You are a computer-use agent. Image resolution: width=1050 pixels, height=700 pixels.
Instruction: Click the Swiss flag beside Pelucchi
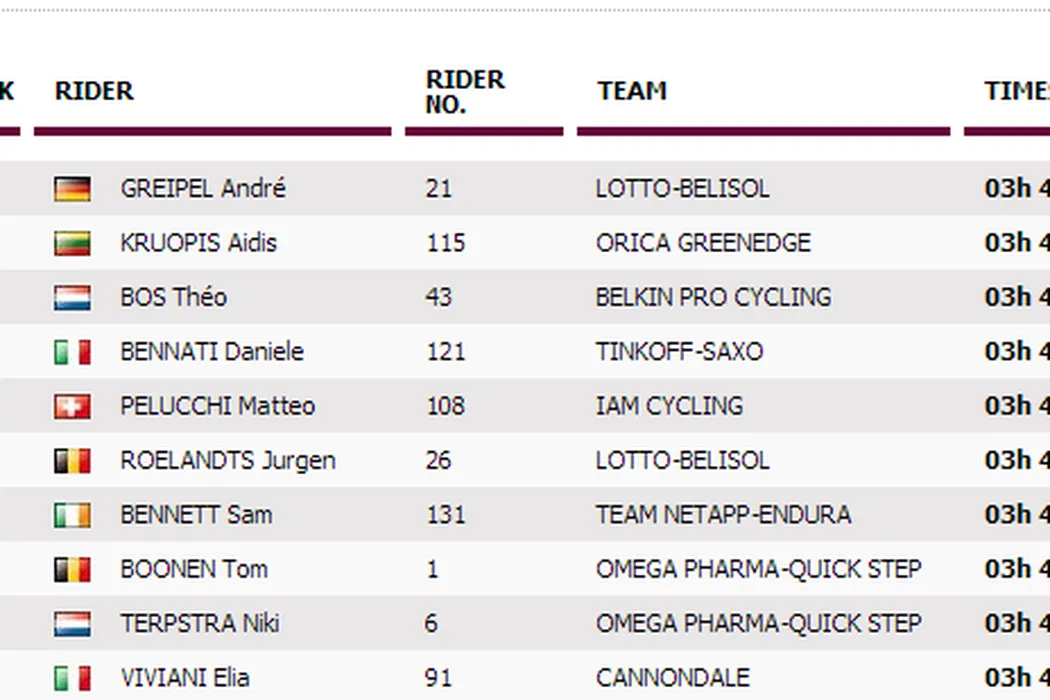tap(72, 406)
